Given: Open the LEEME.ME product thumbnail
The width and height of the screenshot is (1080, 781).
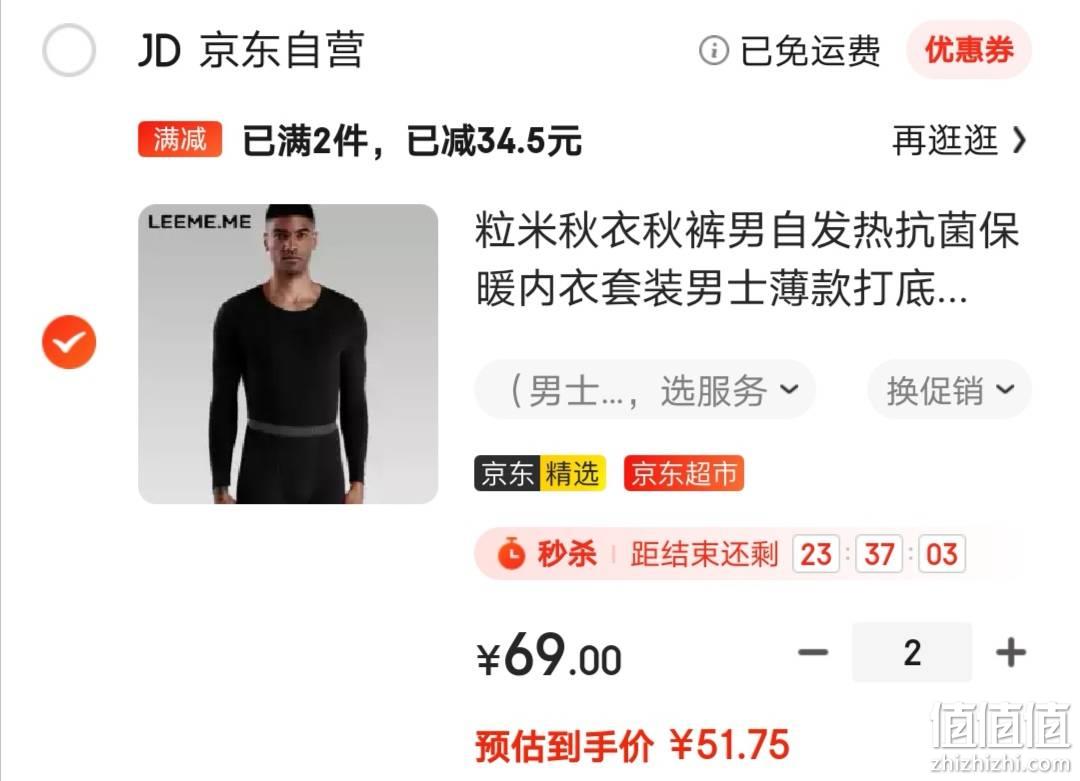Looking at the screenshot, I should (x=288, y=354).
